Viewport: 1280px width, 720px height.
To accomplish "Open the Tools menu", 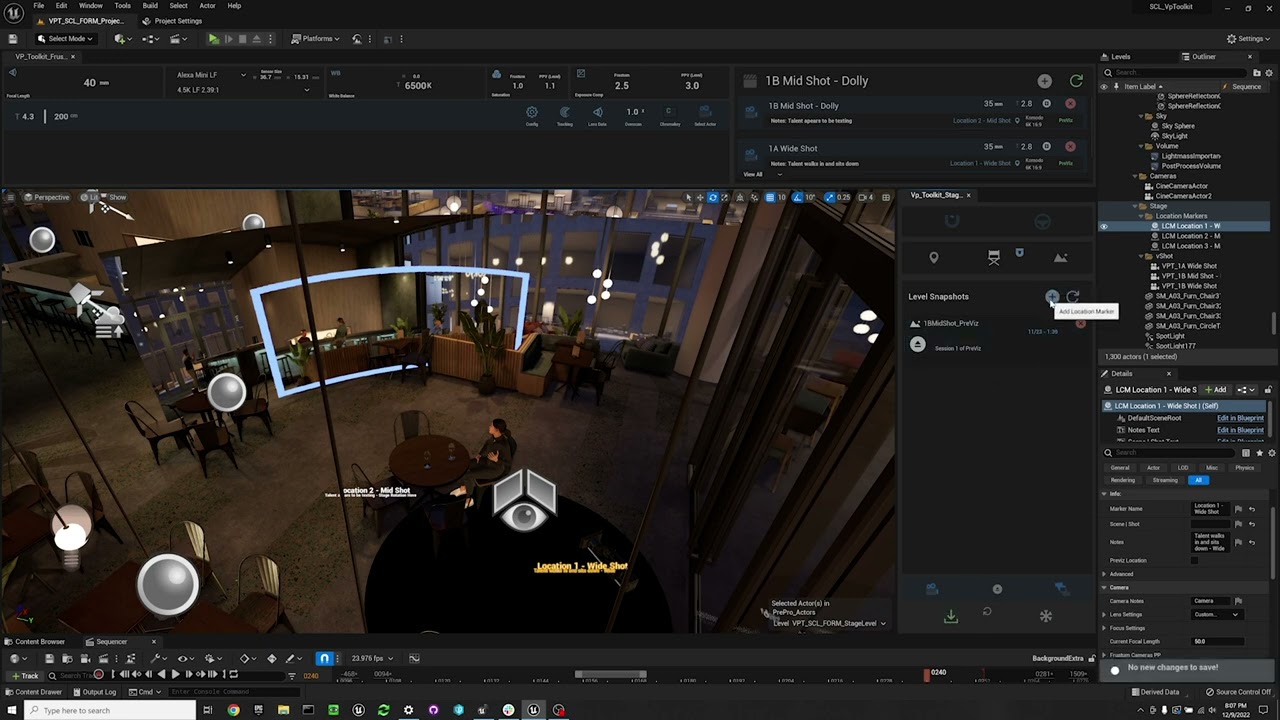I will pyautogui.click(x=122, y=5).
